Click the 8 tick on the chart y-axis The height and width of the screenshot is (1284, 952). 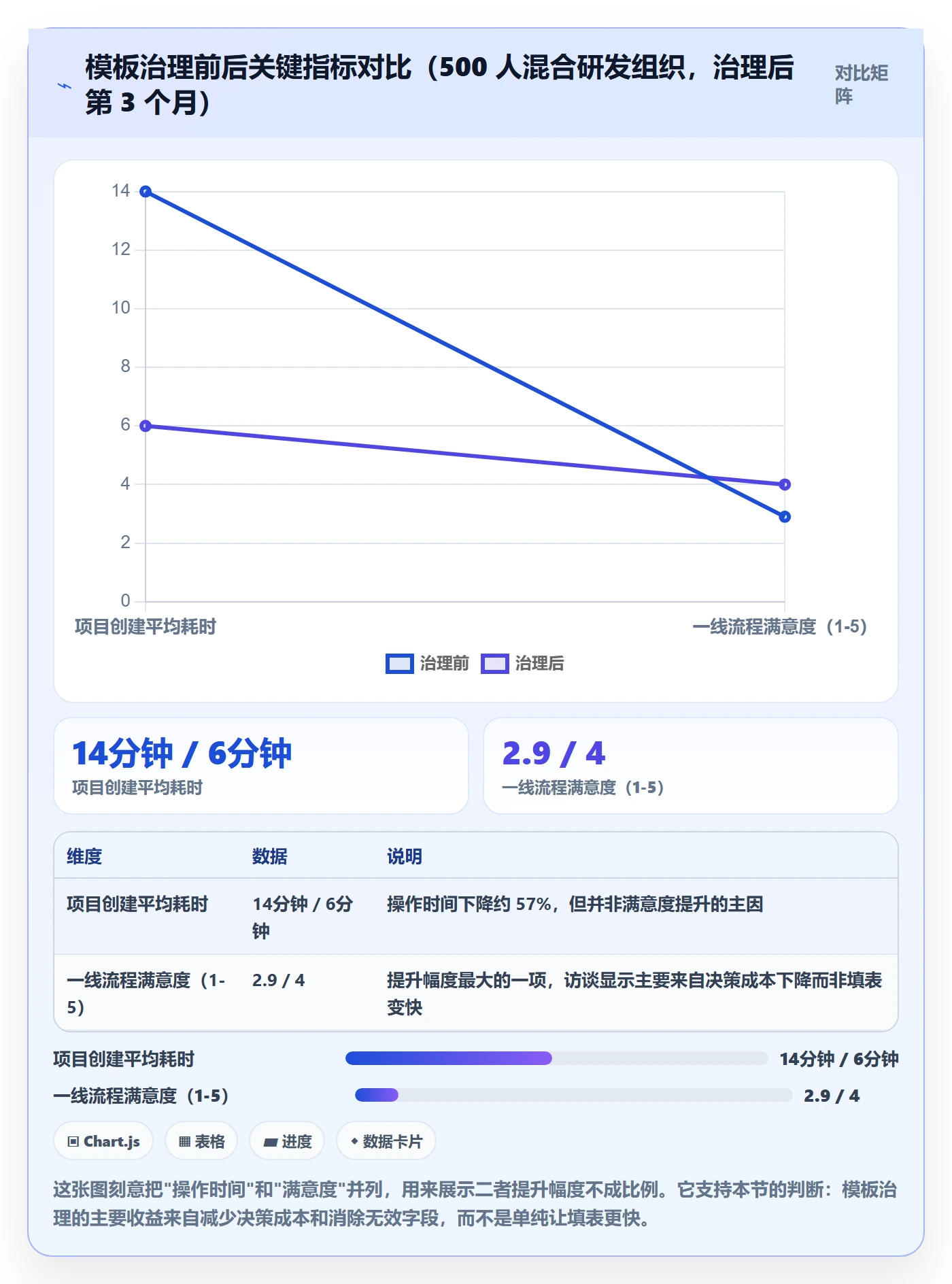point(125,367)
